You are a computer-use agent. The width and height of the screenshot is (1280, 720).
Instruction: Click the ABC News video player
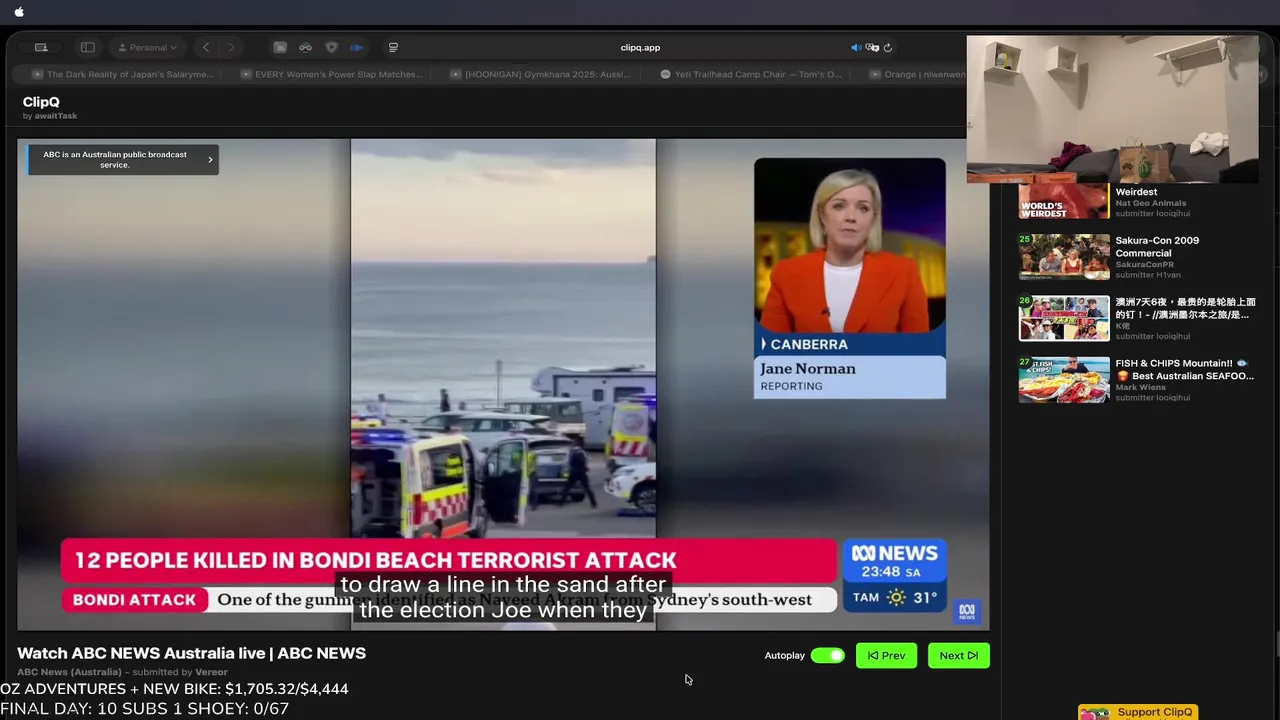pos(503,385)
